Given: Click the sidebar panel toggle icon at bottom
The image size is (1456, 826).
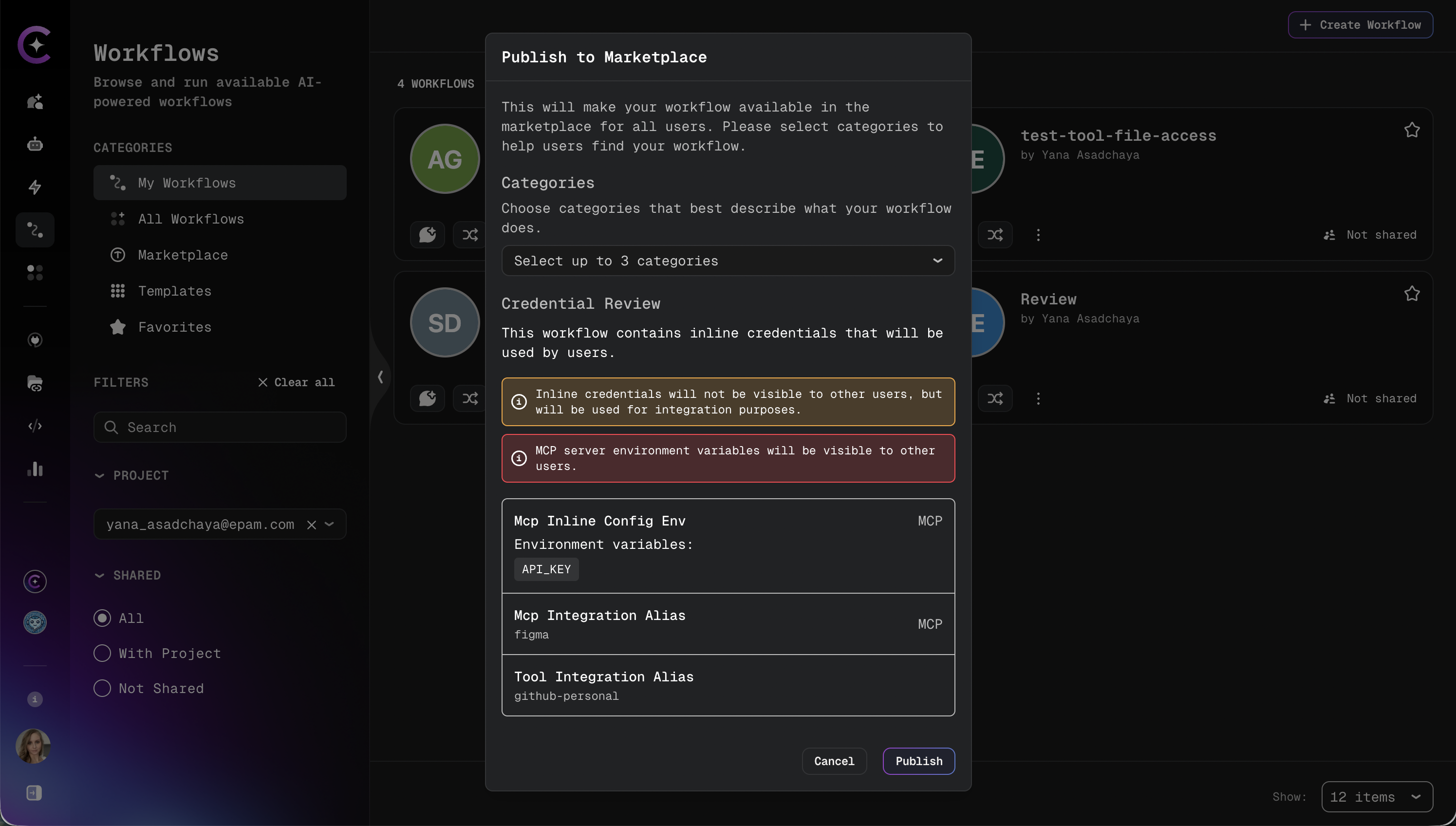Looking at the screenshot, I should pos(34,793).
